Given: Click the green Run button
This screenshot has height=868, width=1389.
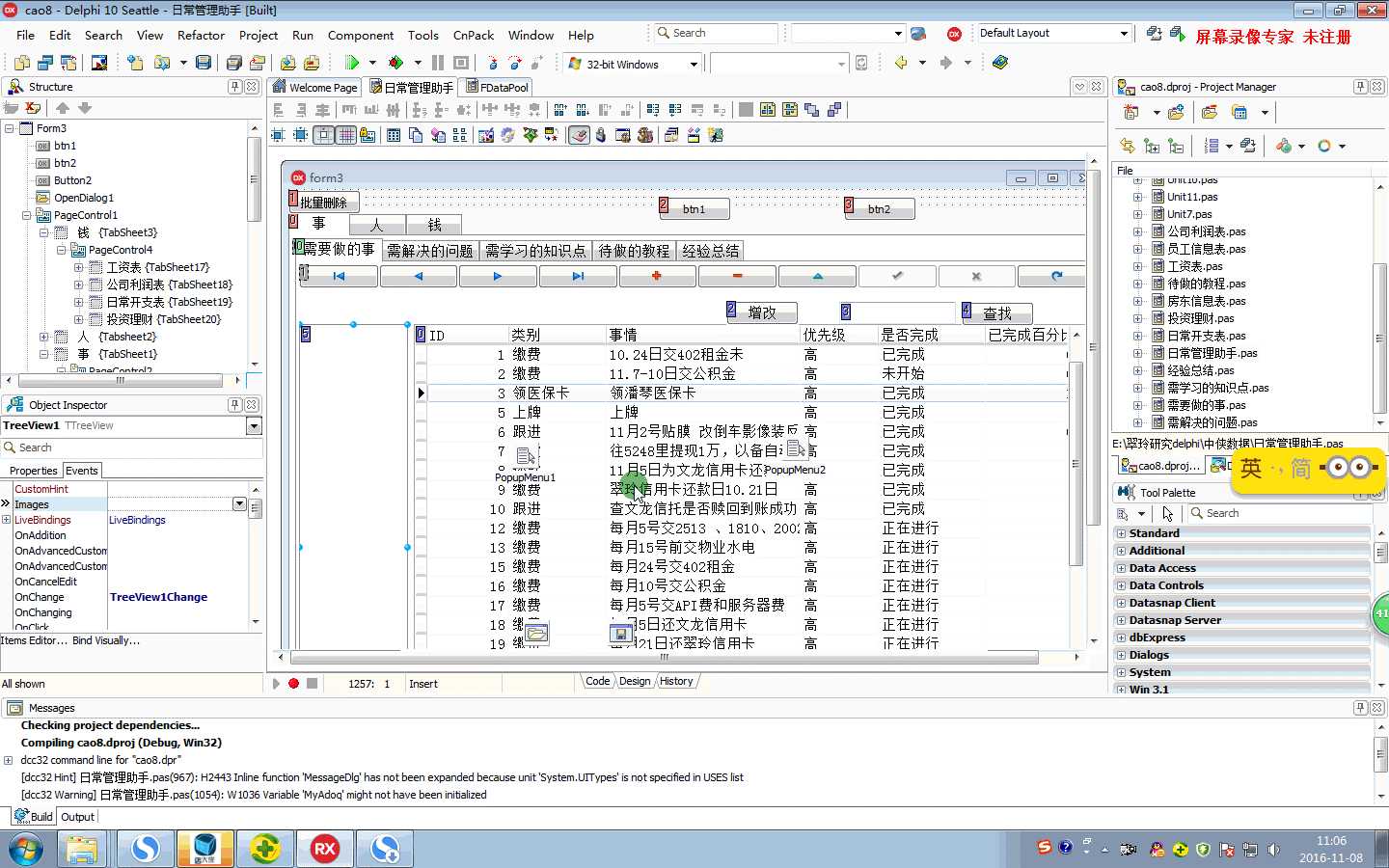Looking at the screenshot, I should tap(352, 63).
